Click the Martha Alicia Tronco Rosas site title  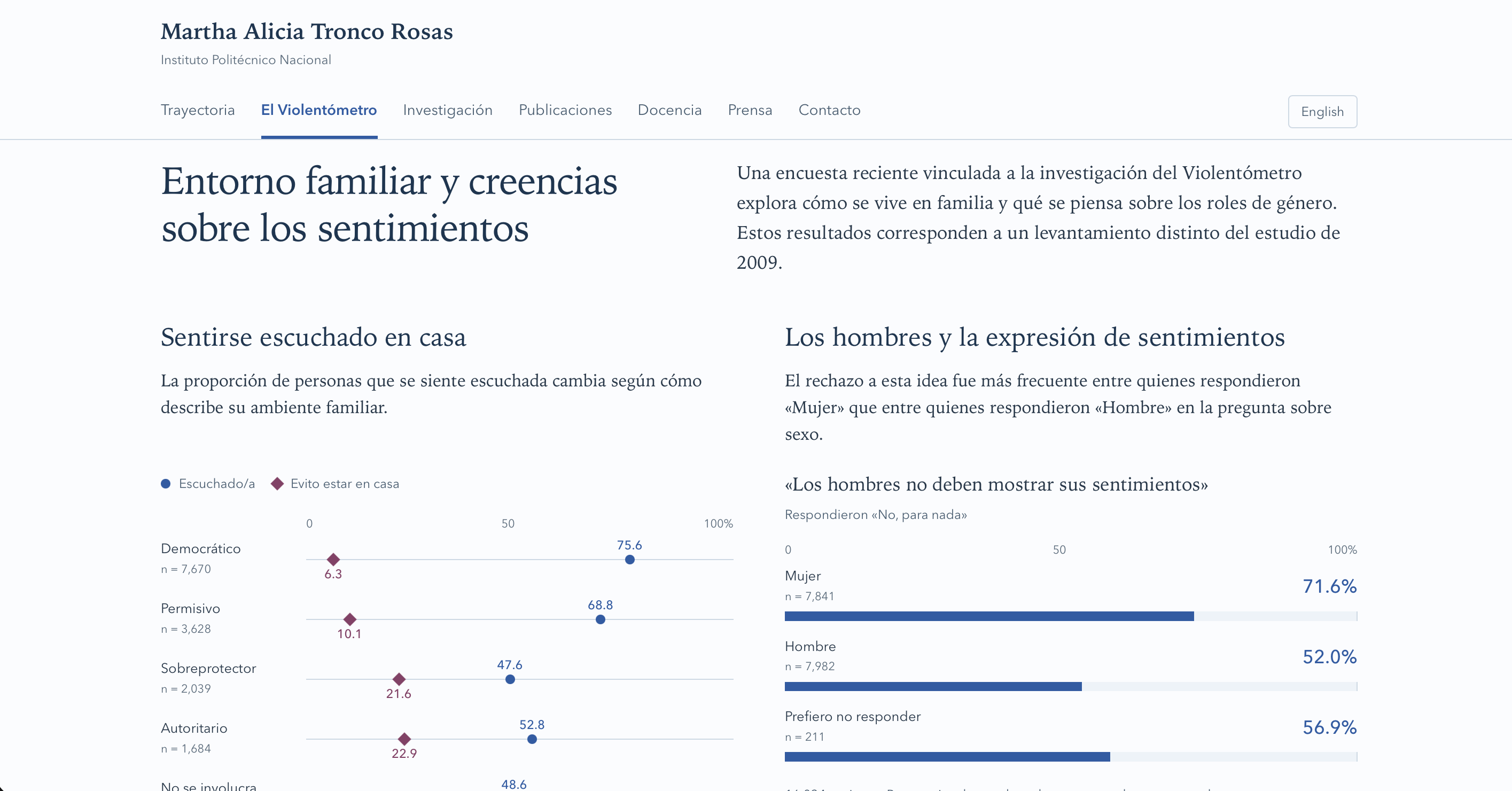click(x=306, y=32)
